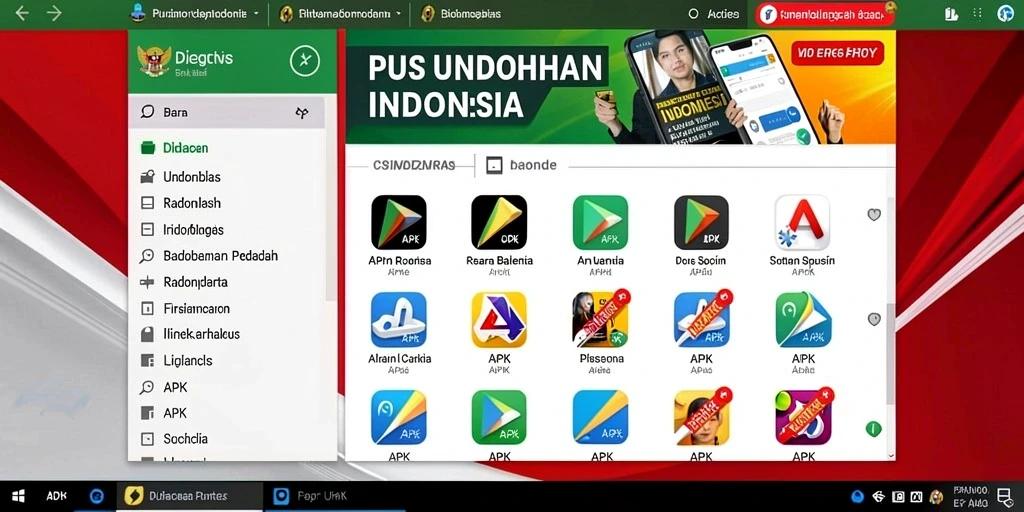Select the Acties radio option
This screenshot has width=1024, height=512.
(694, 14)
